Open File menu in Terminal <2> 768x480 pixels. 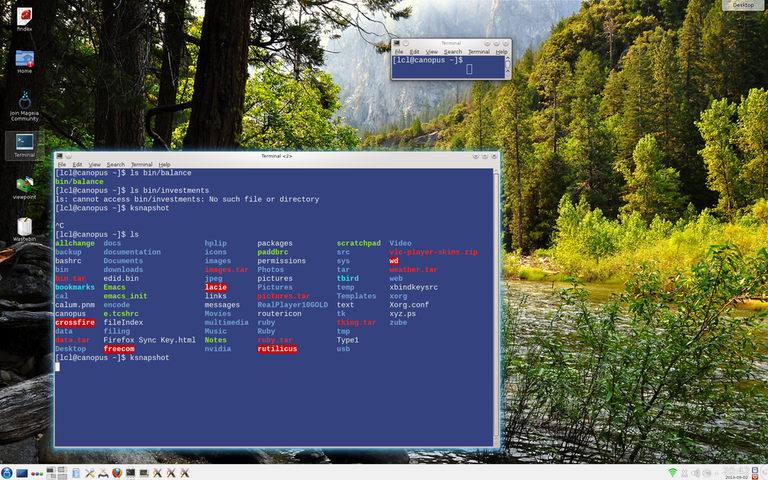62,165
